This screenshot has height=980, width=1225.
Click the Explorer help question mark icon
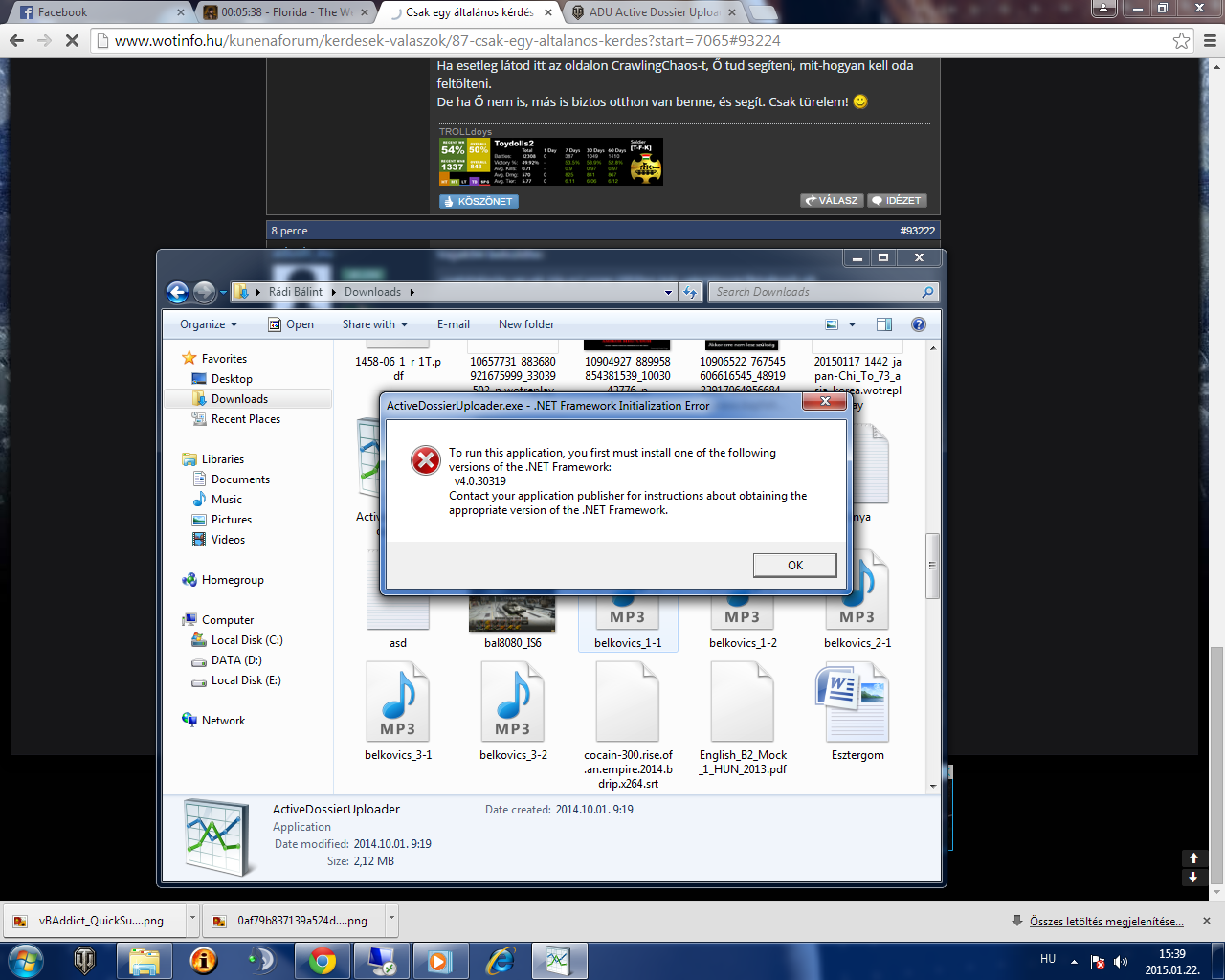(919, 324)
